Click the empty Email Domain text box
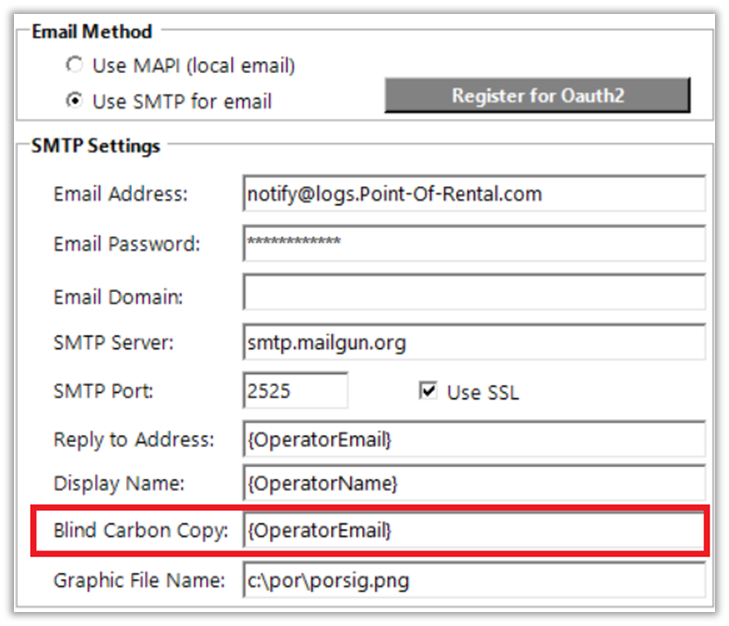This screenshot has height=626, width=729. coord(474,293)
